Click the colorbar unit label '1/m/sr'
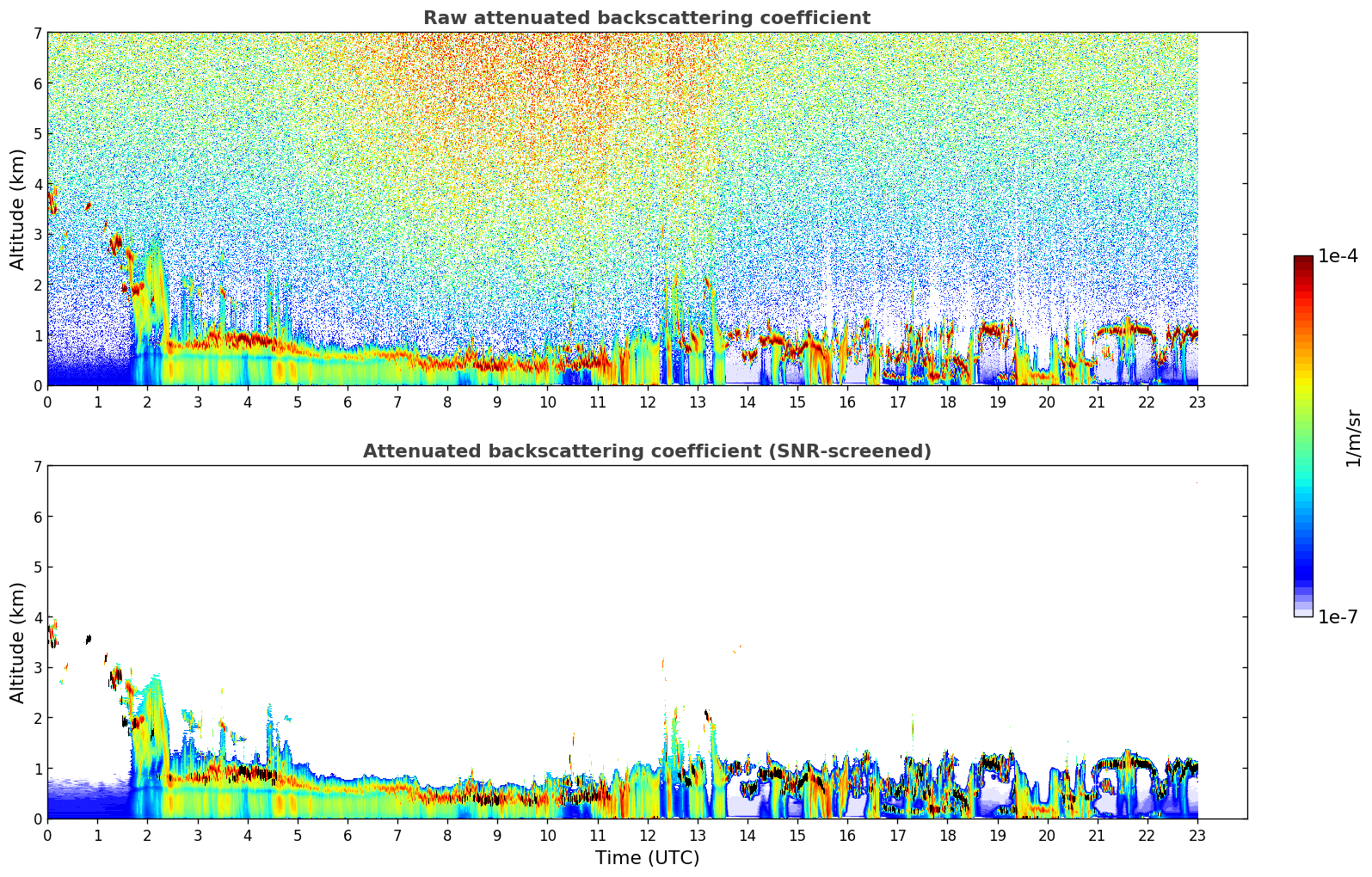Screen dimensions: 1372x877 click(1353, 438)
